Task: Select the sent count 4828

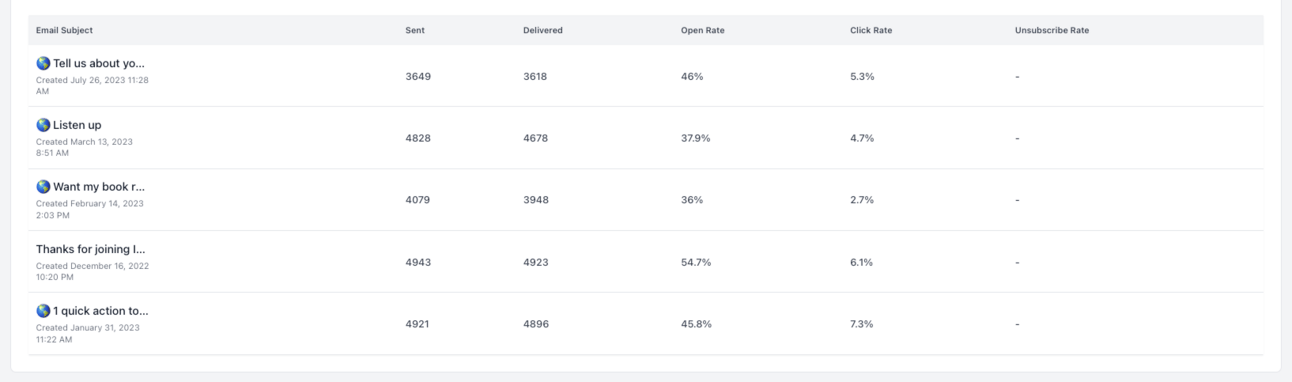Action: pyautogui.click(x=418, y=138)
